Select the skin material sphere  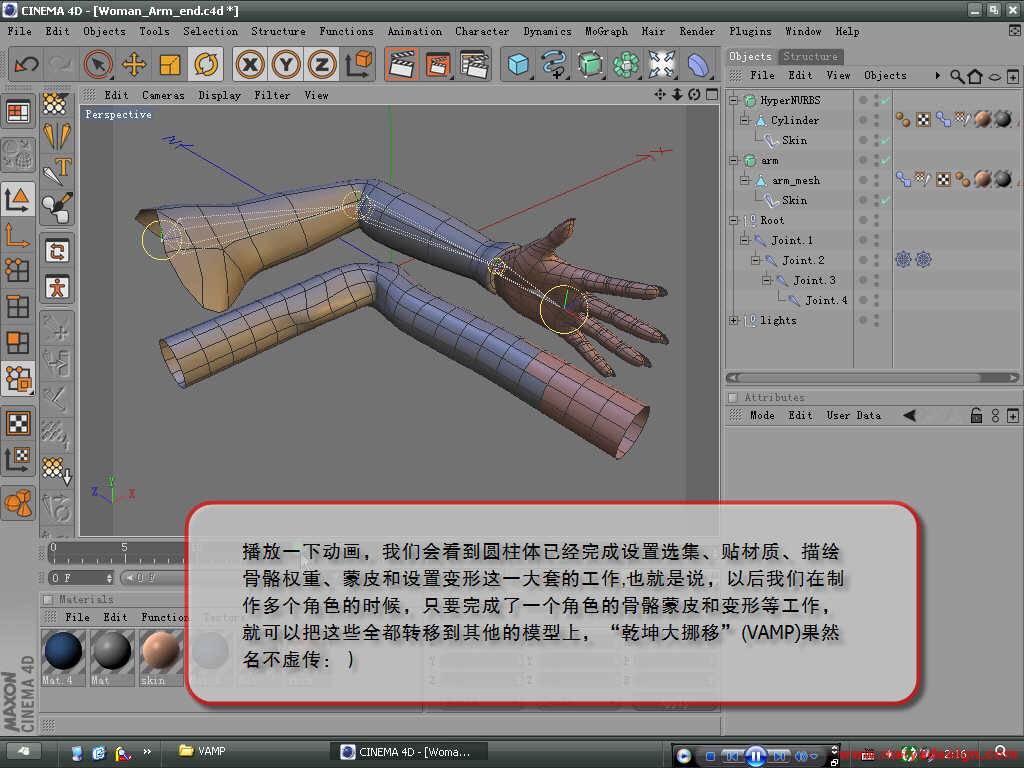point(161,652)
